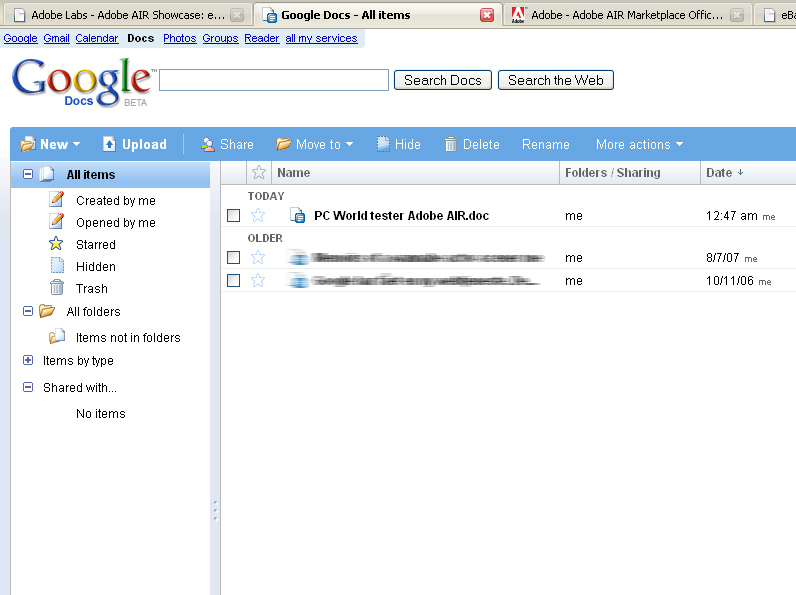Click the Search Docs button

443,80
